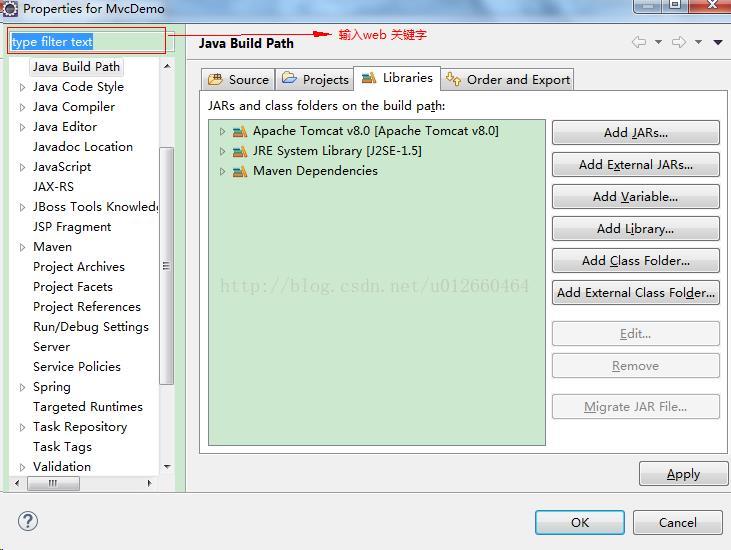Expand the Java Editor node
731x550 pixels.
pyautogui.click(x=22, y=127)
